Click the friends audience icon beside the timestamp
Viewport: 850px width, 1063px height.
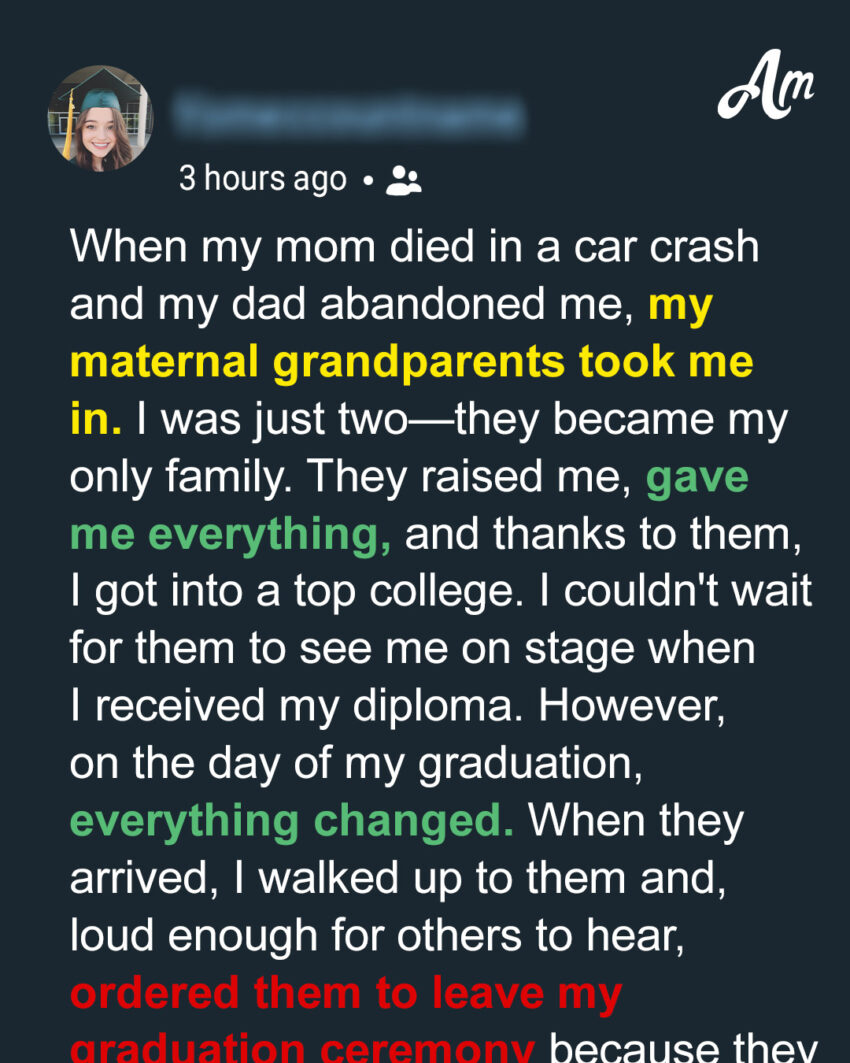[404, 180]
